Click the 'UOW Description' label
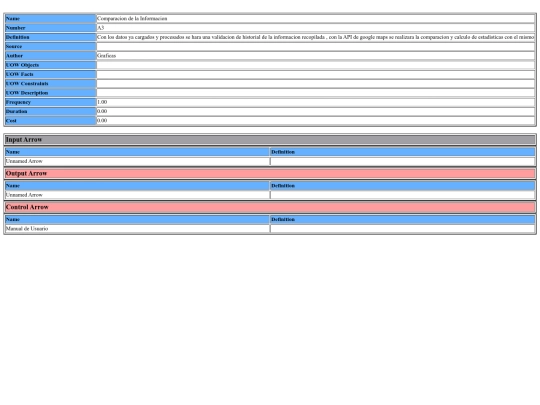This screenshot has width=540, height=405. pyautogui.click(x=27, y=93)
